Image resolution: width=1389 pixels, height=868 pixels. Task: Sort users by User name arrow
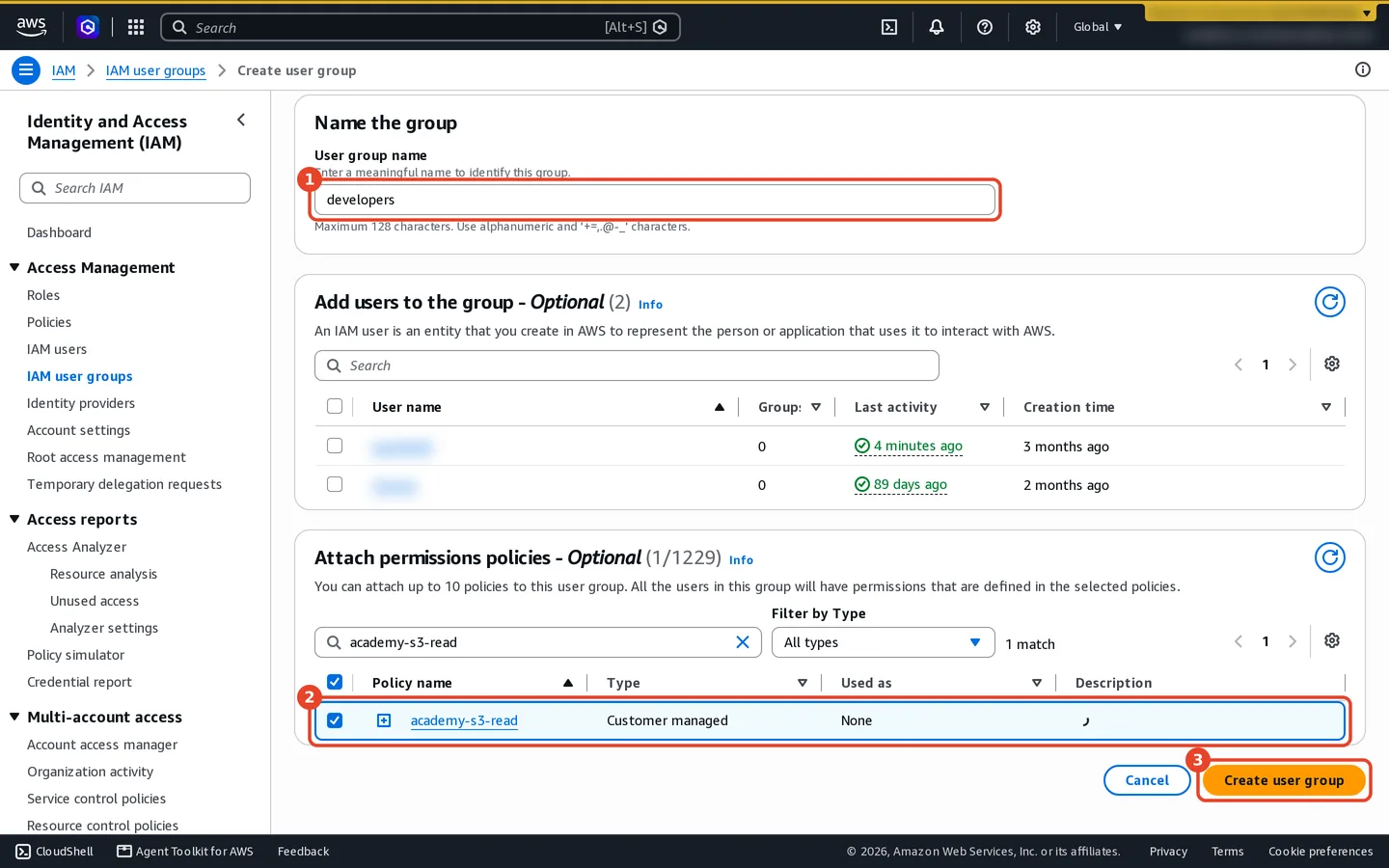click(x=720, y=407)
